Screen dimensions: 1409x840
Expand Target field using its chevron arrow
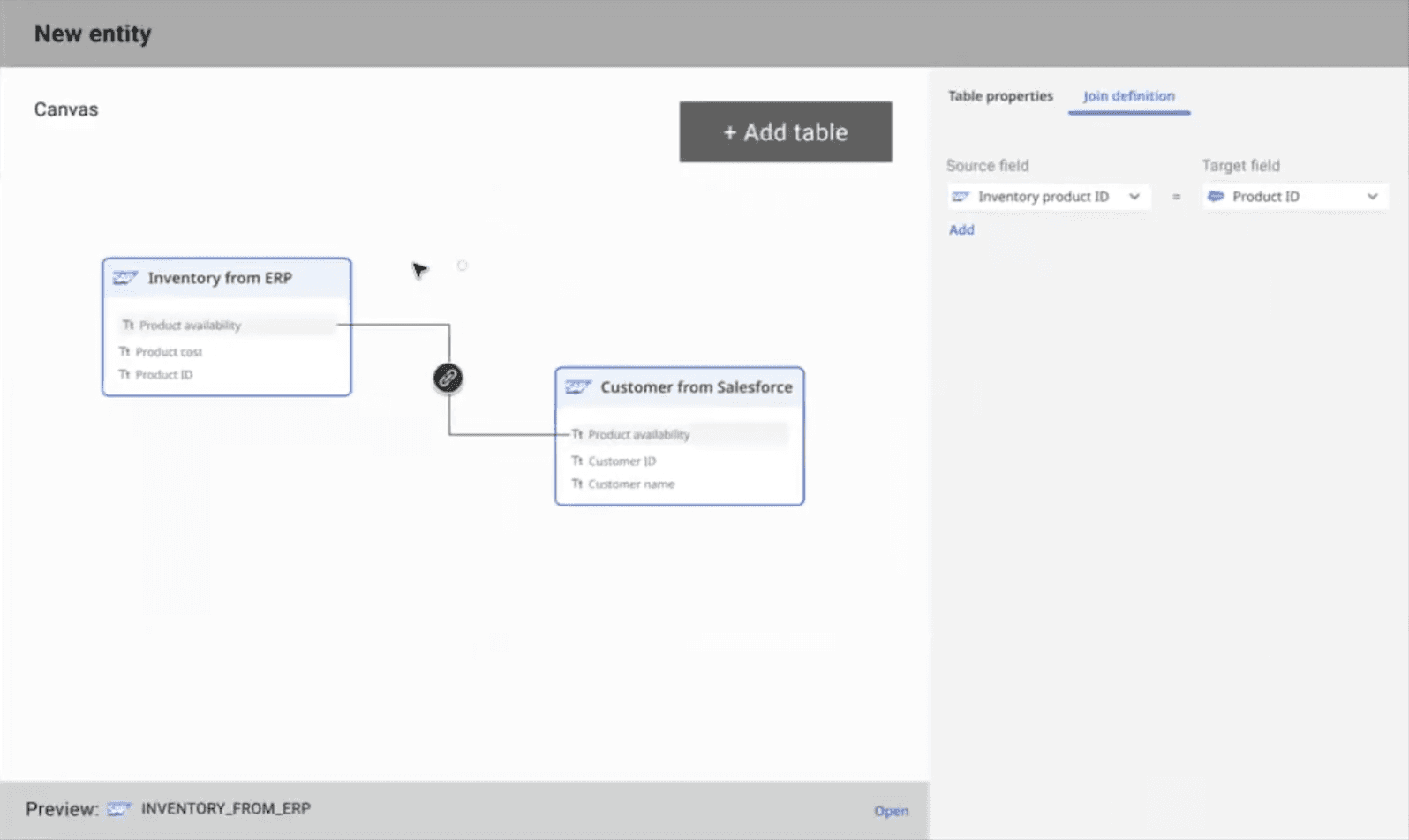pyautogui.click(x=1373, y=197)
